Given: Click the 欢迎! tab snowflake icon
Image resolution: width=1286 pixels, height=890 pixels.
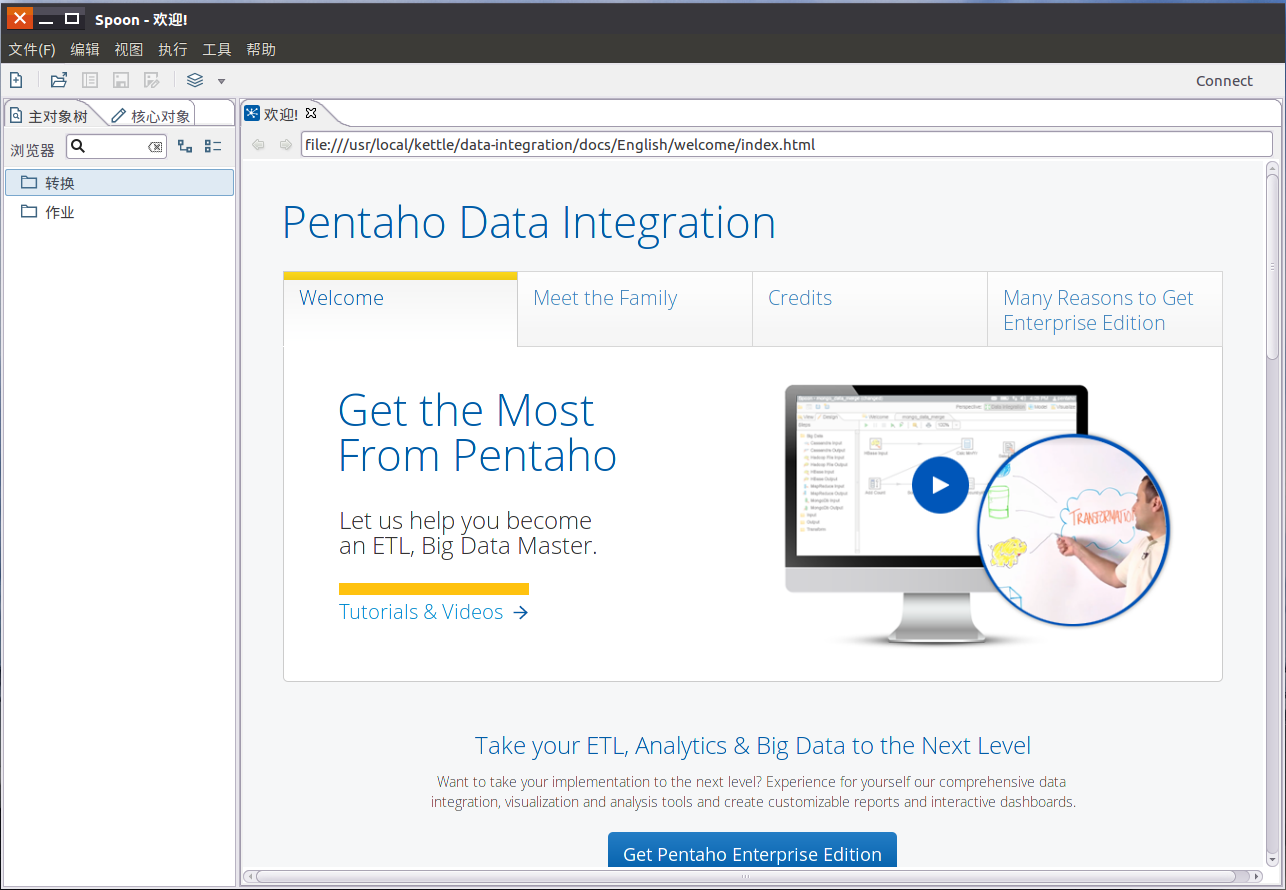Looking at the screenshot, I should pos(252,113).
